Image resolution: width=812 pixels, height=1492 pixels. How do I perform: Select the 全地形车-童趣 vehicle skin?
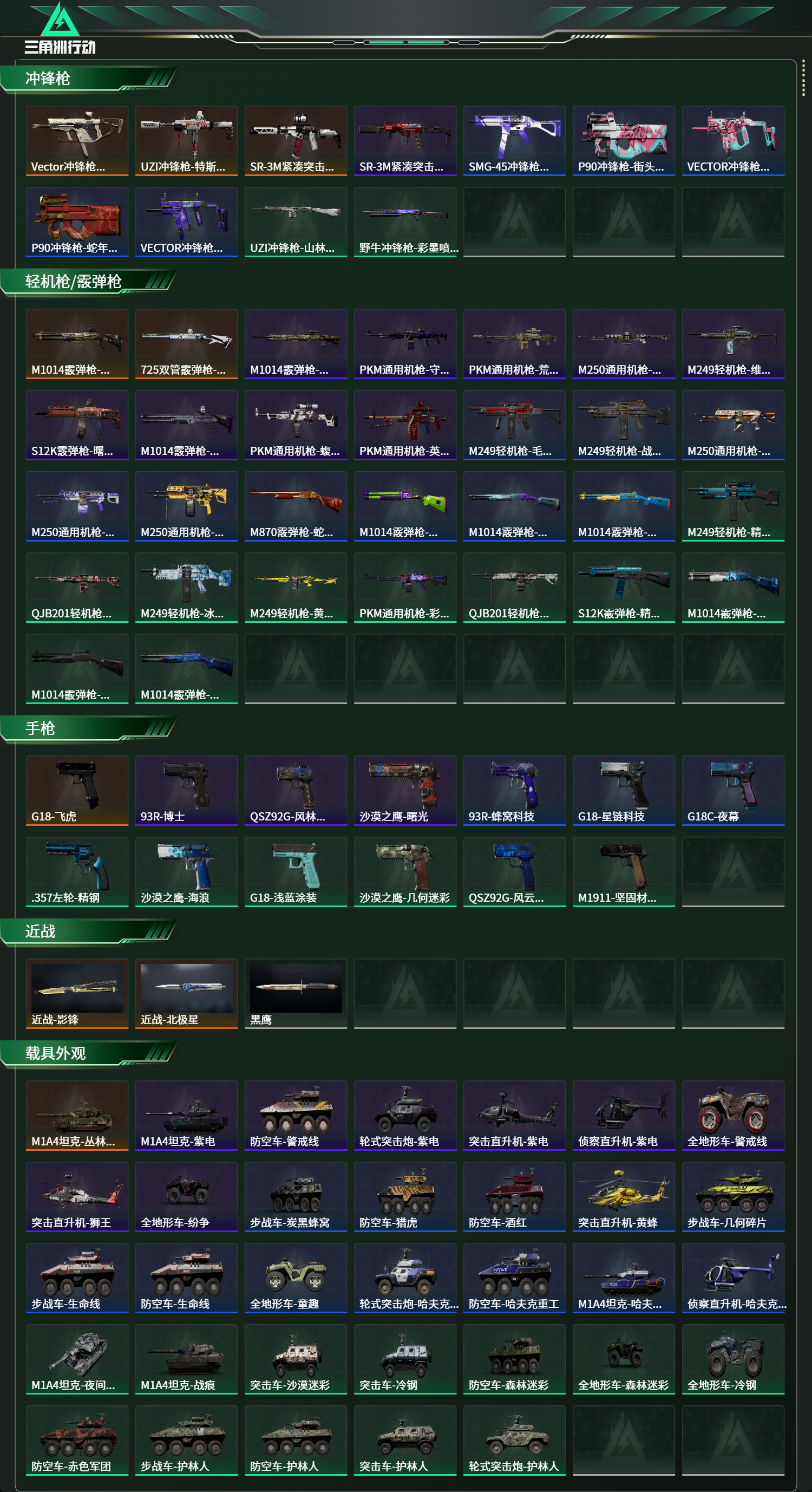296,1278
